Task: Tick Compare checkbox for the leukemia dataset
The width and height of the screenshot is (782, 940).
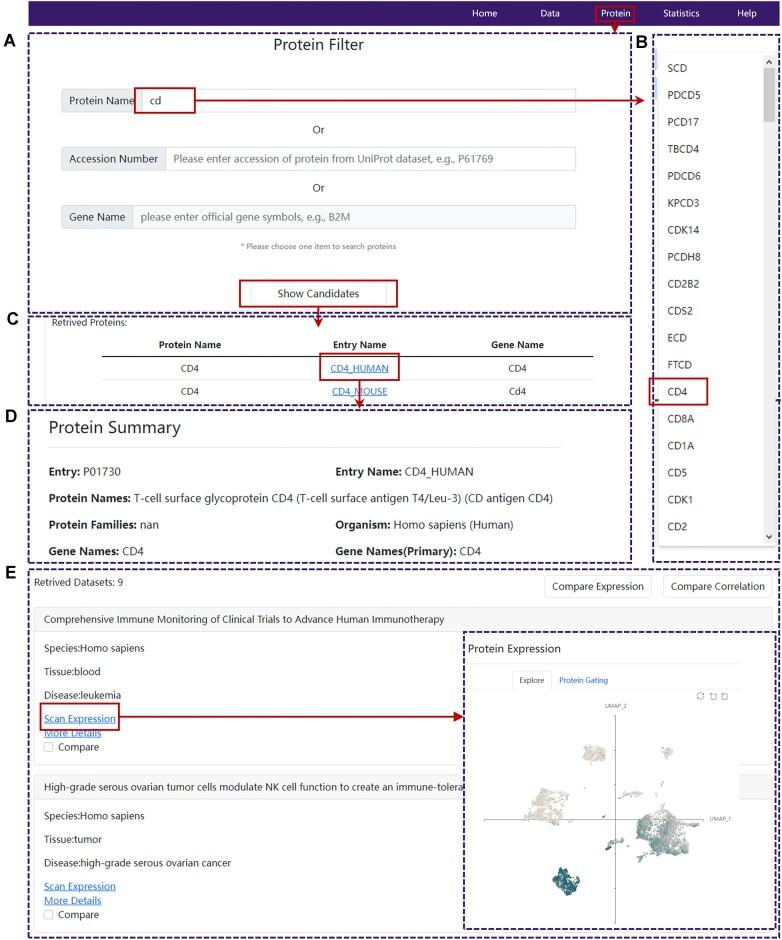Action: (49, 747)
